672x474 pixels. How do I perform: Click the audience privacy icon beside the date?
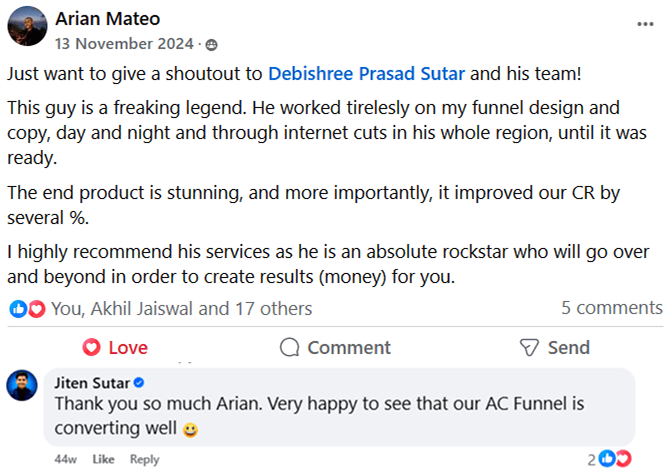(x=211, y=45)
